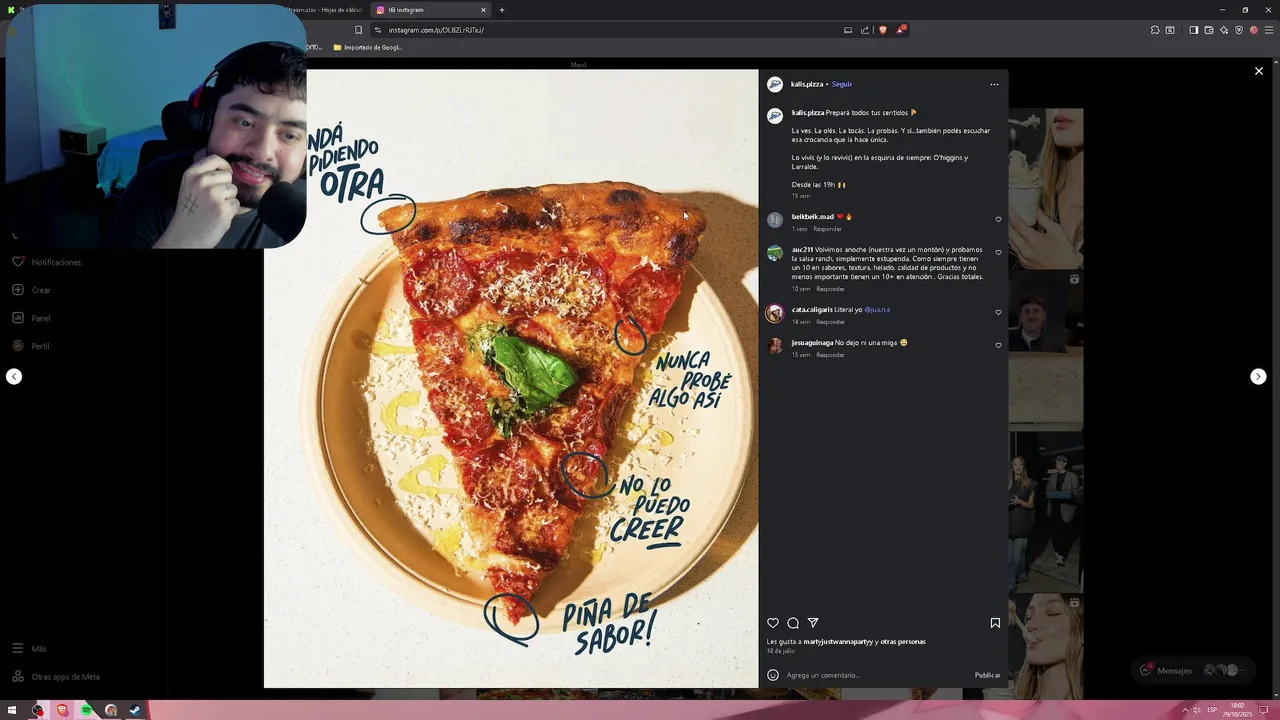This screenshot has width=1280, height=720.
Task: Like the kalis.pizza post with the heart icon
Action: (x=773, y=623)
